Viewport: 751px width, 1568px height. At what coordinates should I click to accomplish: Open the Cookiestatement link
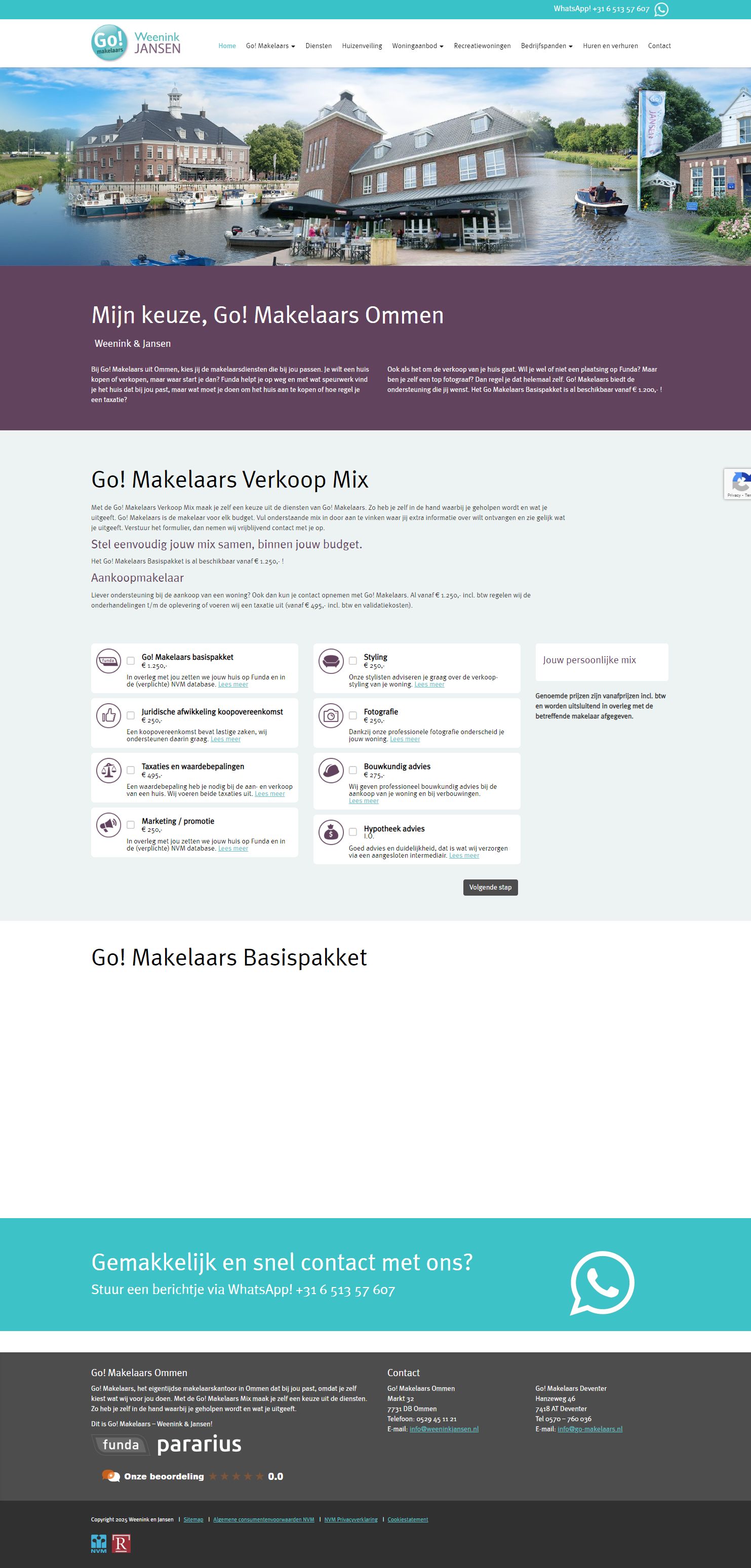[408, 1520]
